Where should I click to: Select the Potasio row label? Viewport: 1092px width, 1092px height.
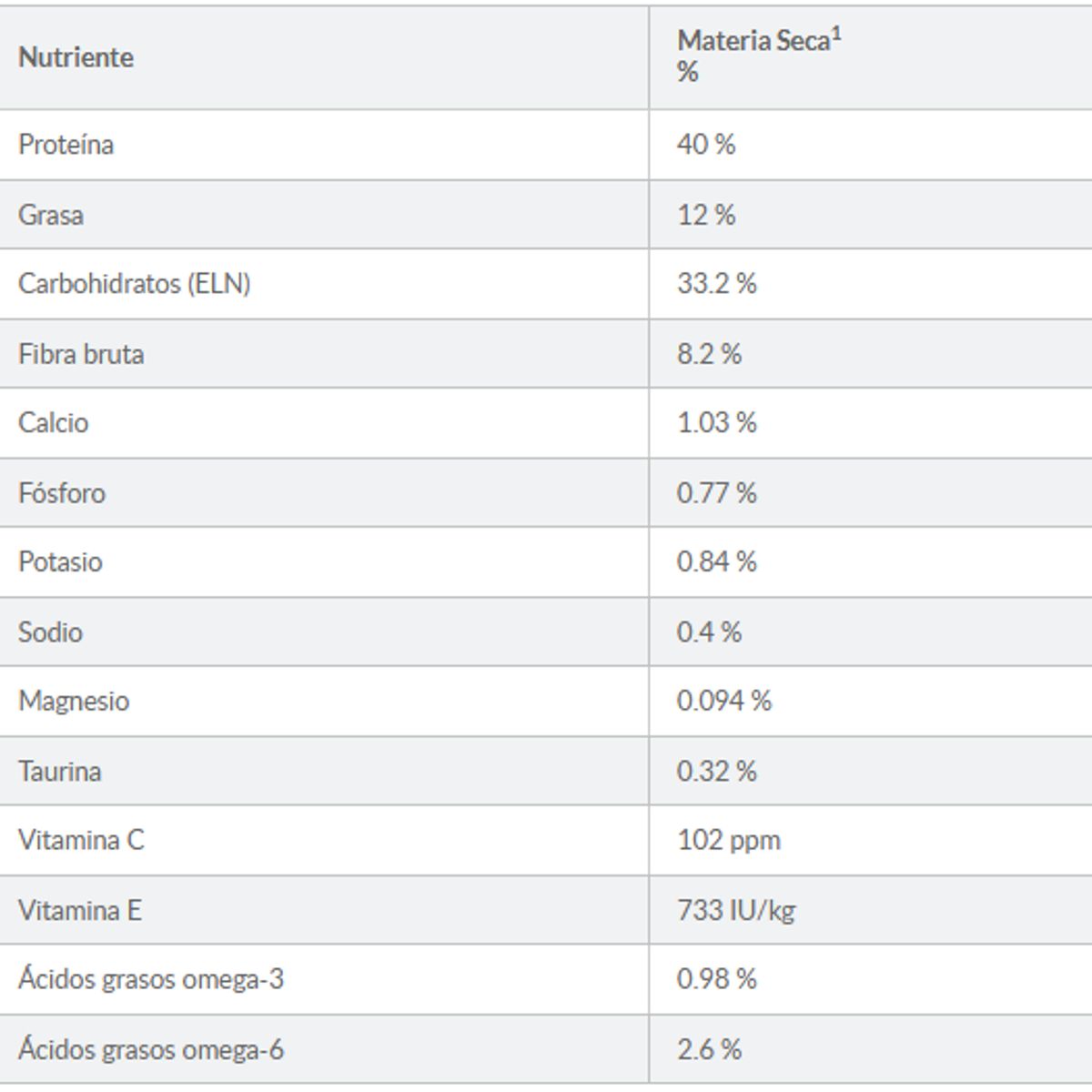click(x=60, y=561)
